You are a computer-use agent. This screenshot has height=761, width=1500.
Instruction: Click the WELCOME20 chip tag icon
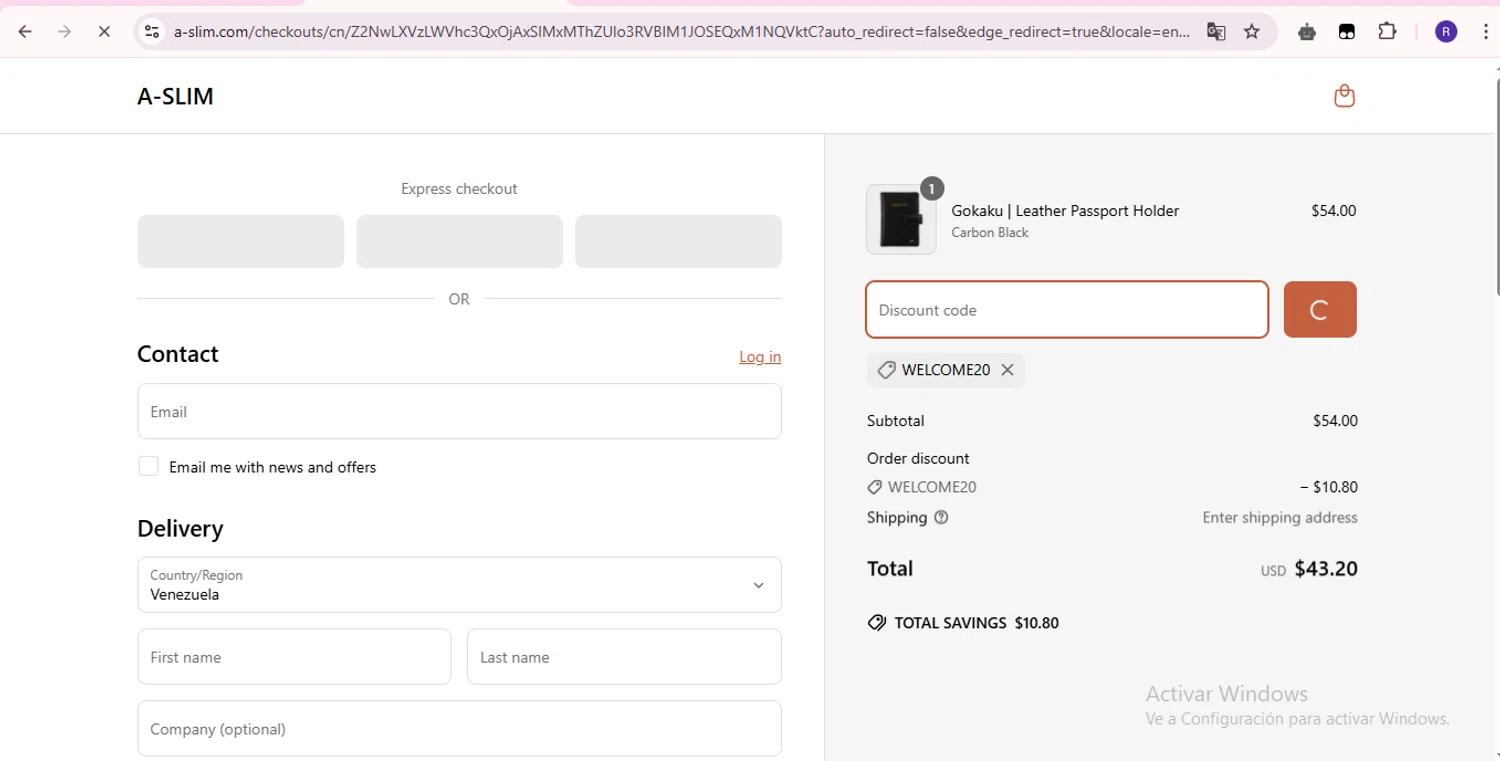pyautogui.click(x=886, y=370)
